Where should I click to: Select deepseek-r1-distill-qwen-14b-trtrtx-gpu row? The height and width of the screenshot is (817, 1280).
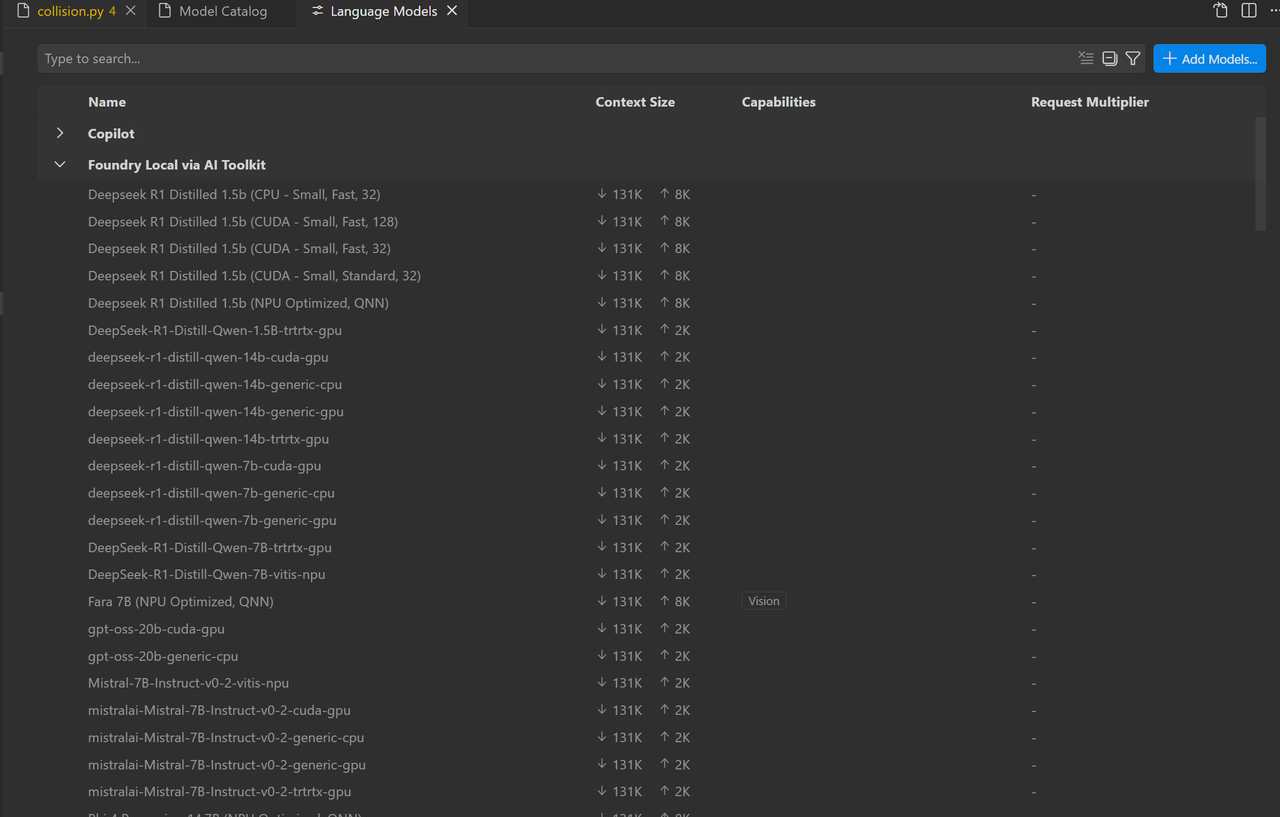click(x=646, y=438)
